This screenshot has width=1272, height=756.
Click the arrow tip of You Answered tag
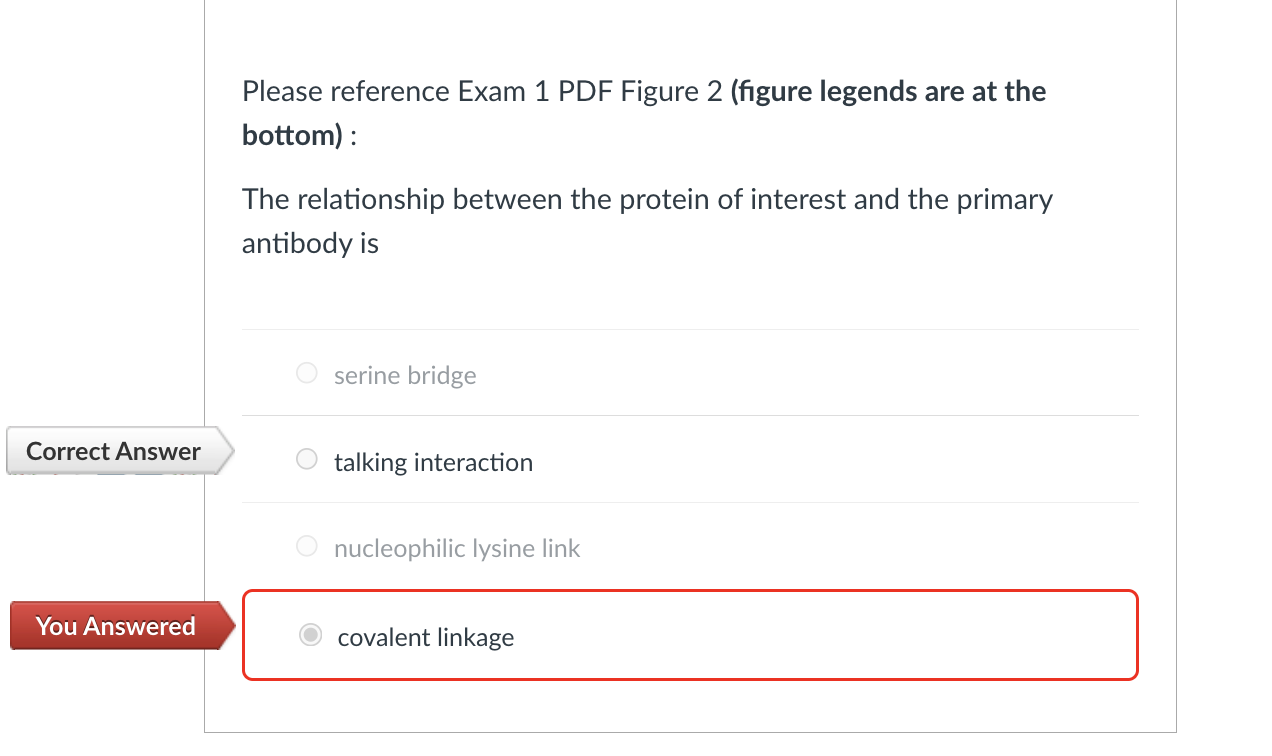(x=229, y=626)
